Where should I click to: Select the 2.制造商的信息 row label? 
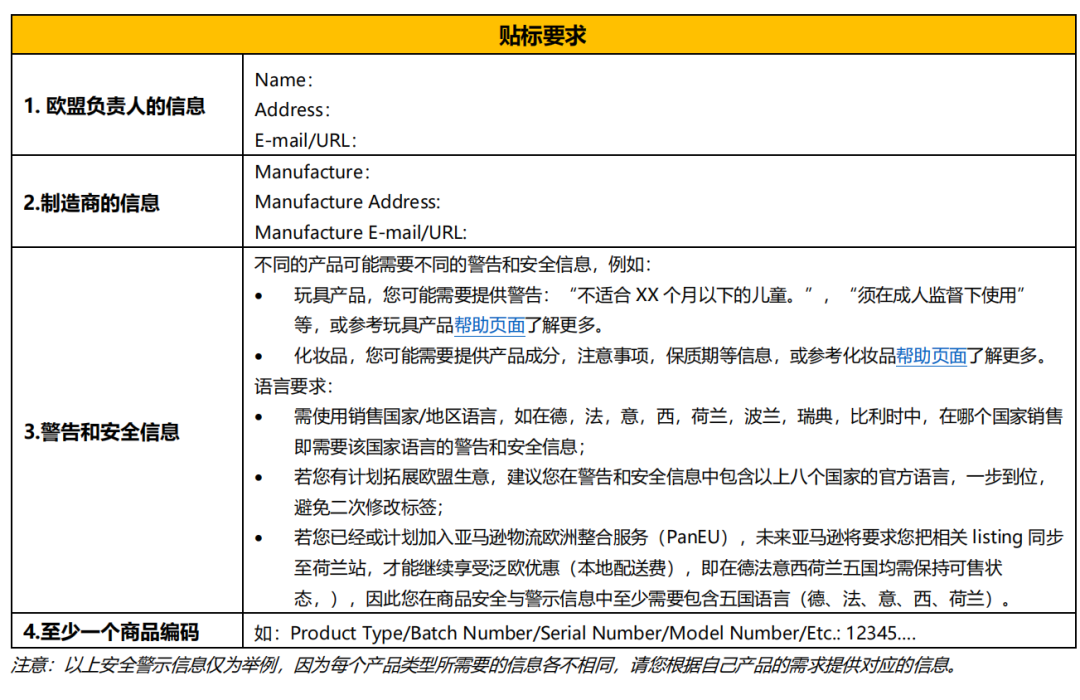coord(92,203)
